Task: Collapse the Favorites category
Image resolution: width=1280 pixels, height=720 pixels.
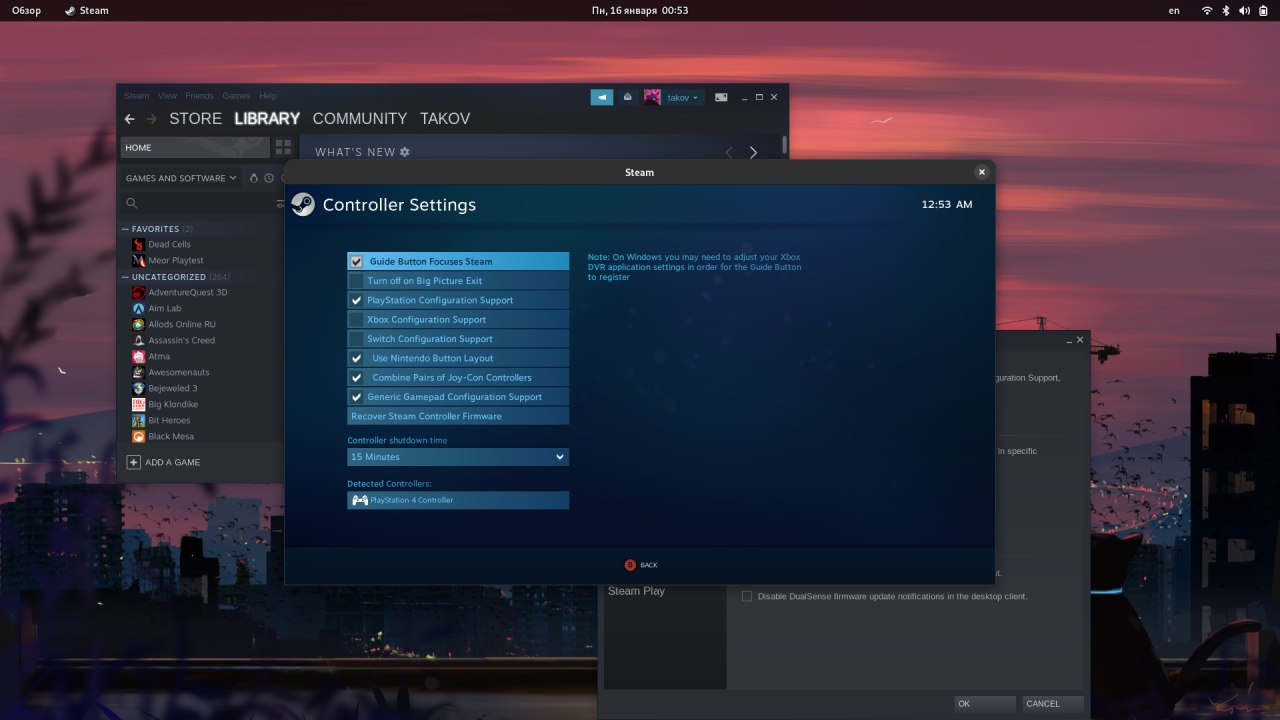Action: (125, 229)
